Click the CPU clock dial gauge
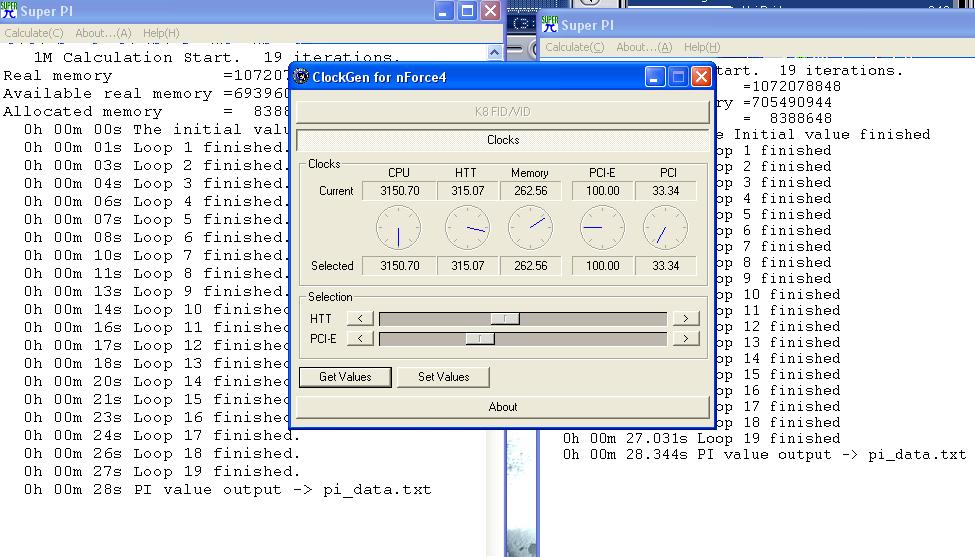This screenshot has width=975, height=557. coord(399,228)
